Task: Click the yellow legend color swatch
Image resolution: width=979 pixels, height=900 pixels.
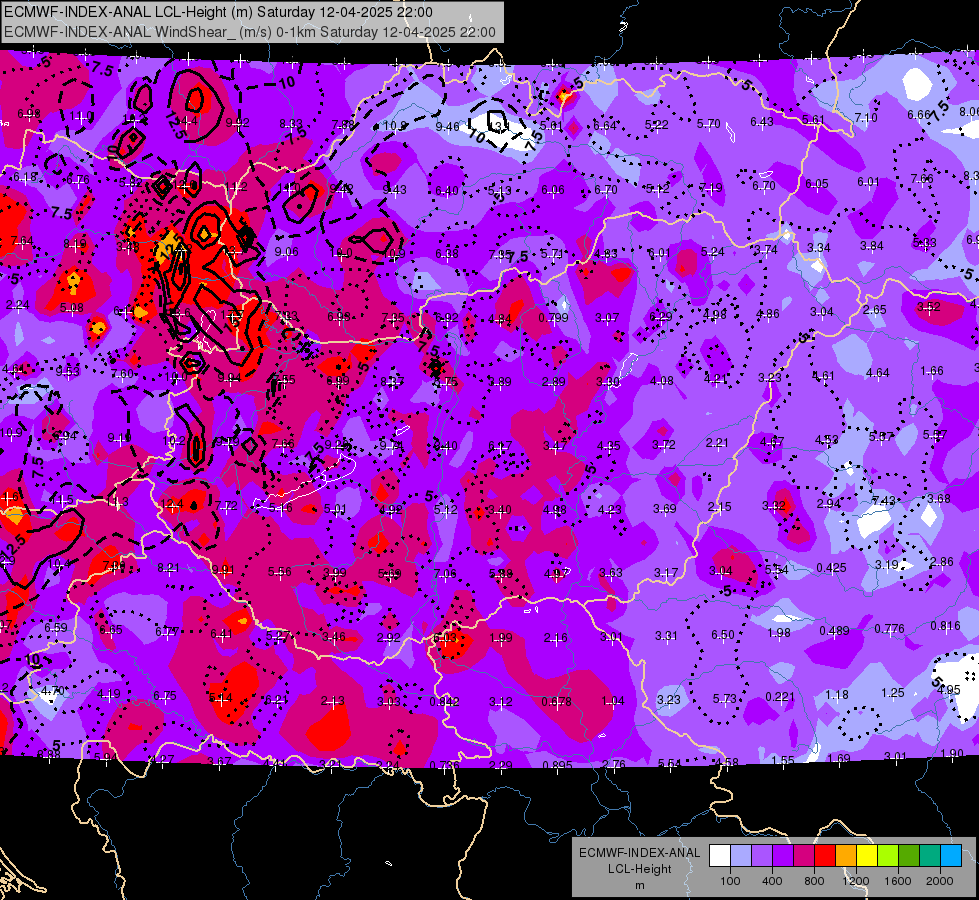Action: tap(867, 856)
